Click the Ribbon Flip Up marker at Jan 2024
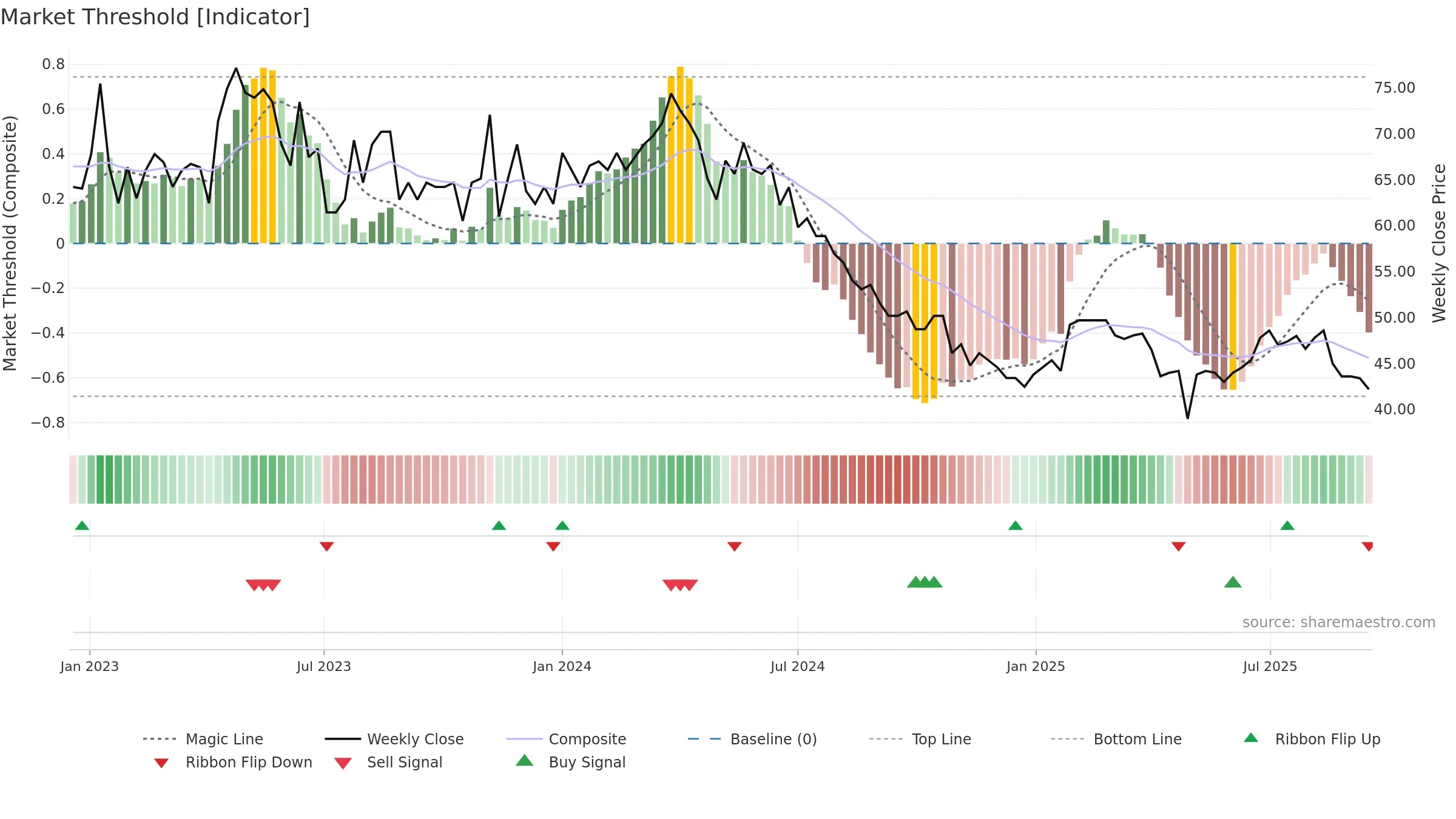1456x819 pixels. 562,525
